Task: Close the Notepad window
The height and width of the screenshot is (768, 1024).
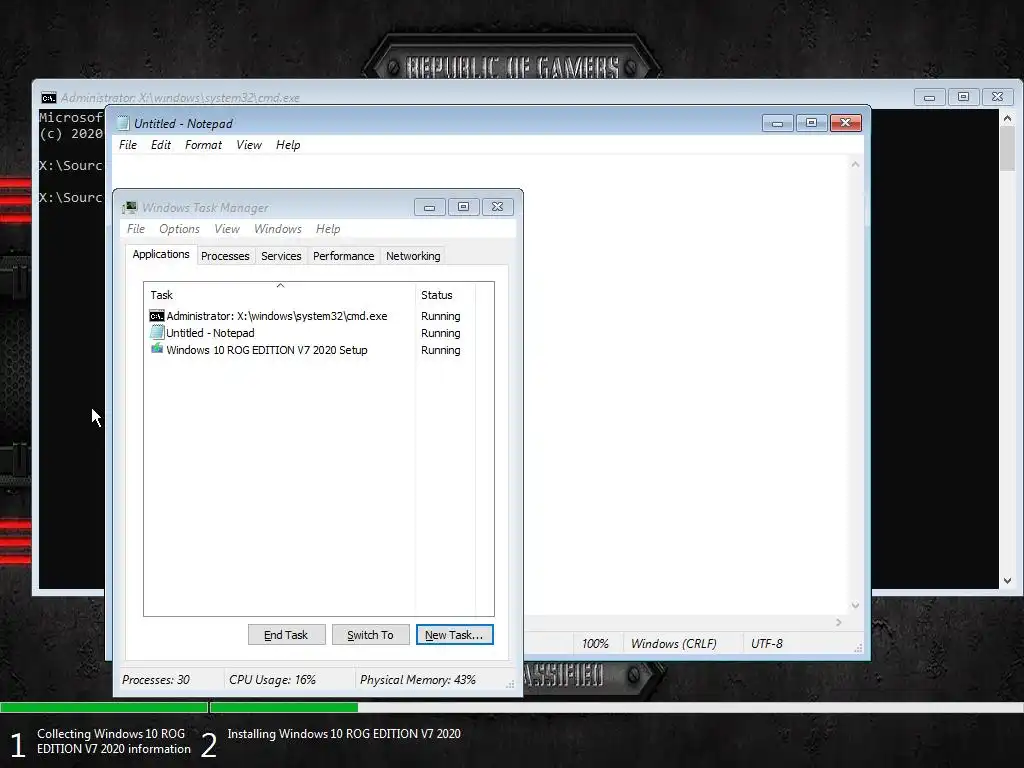Action: [x=846, y=123]
